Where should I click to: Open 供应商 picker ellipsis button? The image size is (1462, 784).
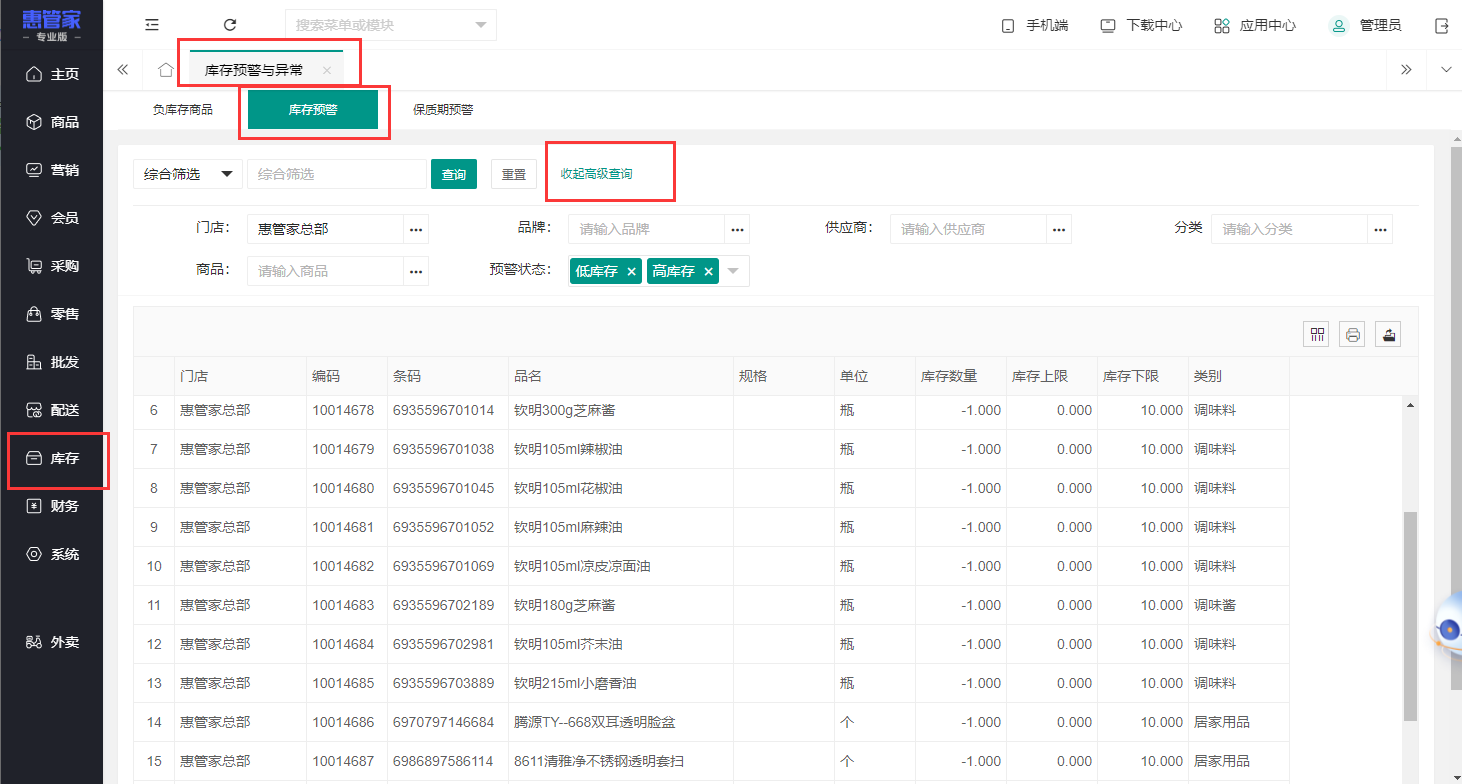(x=1059, y=229)
